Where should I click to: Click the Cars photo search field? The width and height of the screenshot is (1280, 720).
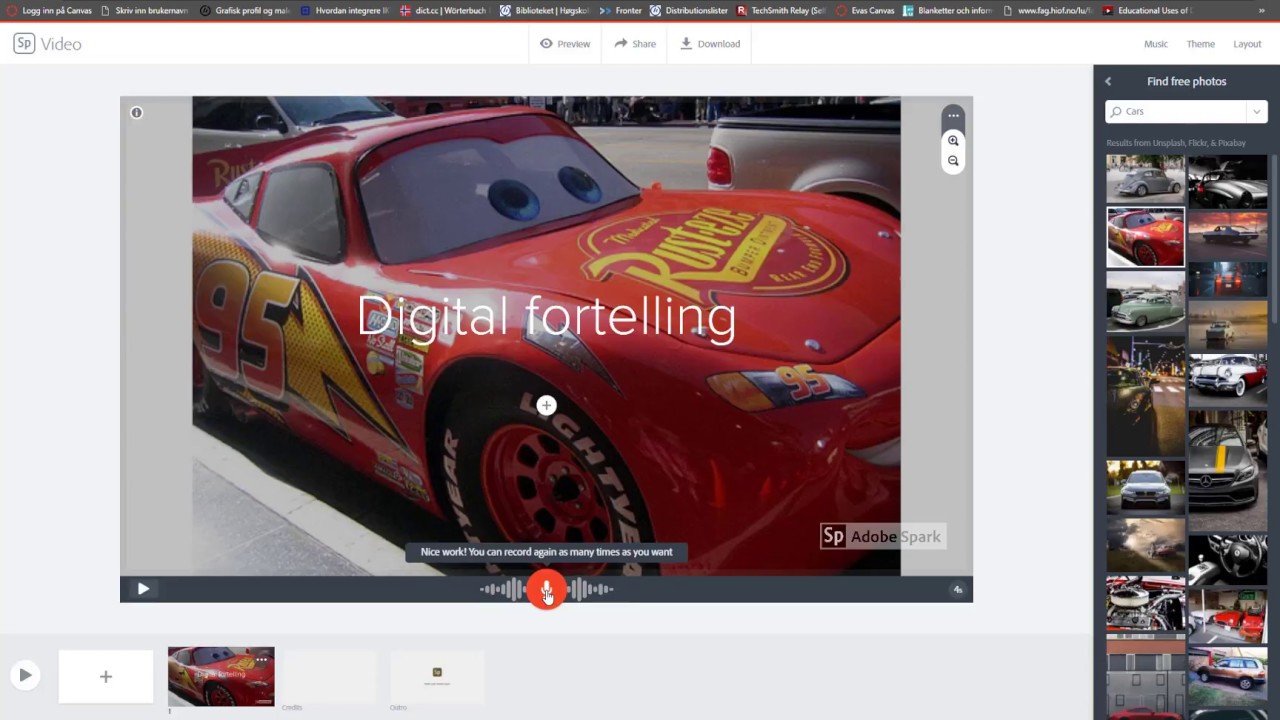point(1175,111)
